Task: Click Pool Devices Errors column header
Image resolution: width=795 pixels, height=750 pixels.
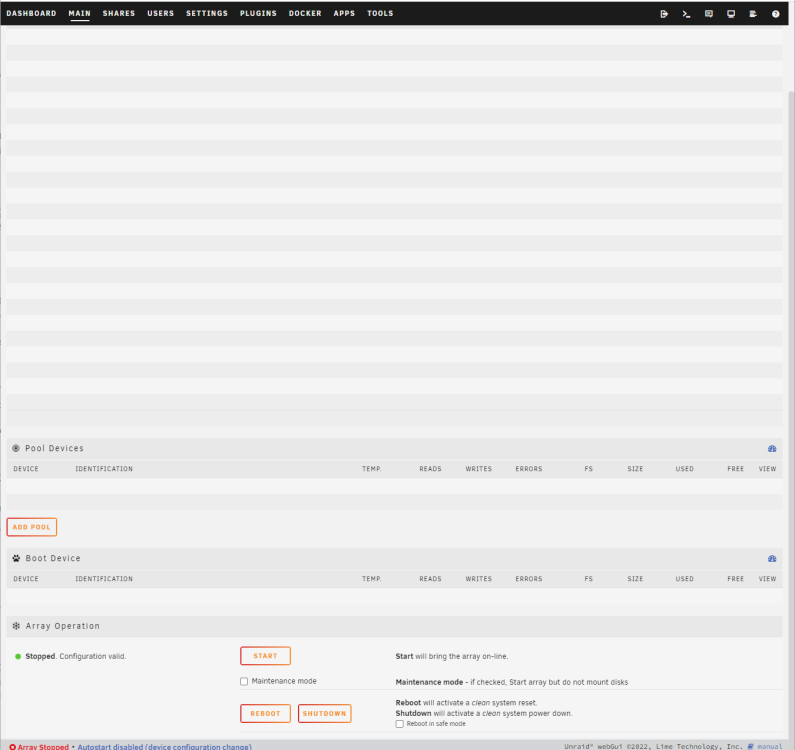Action: pyautogui.click(x=529, y=469)
